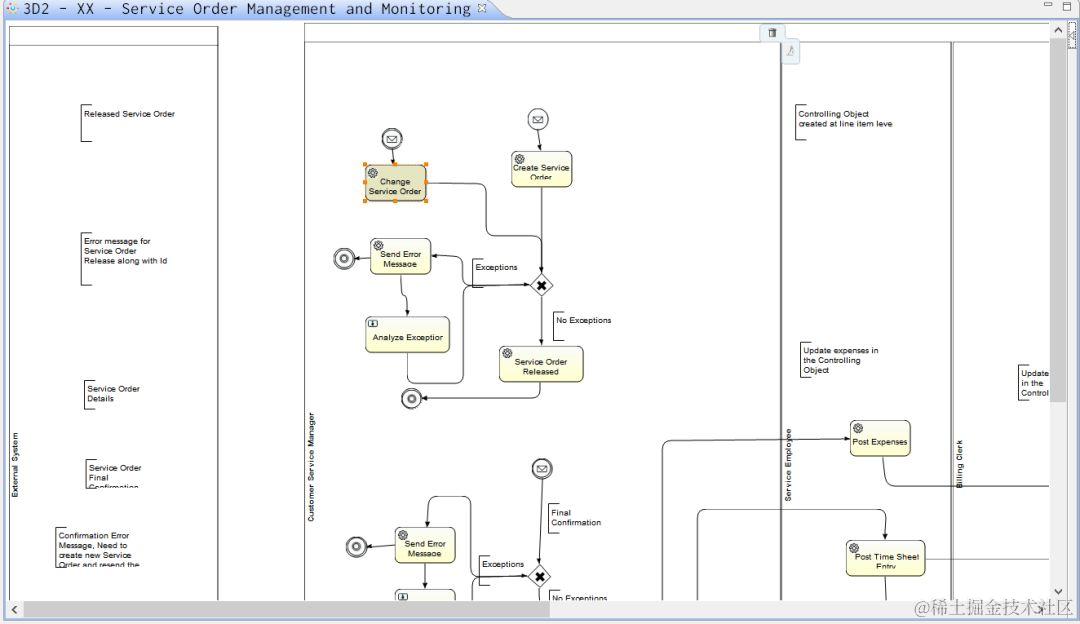Screen dimensions: 1080x624
Task: Click end event left of upper Send Error Message
Action: point(344,258)
